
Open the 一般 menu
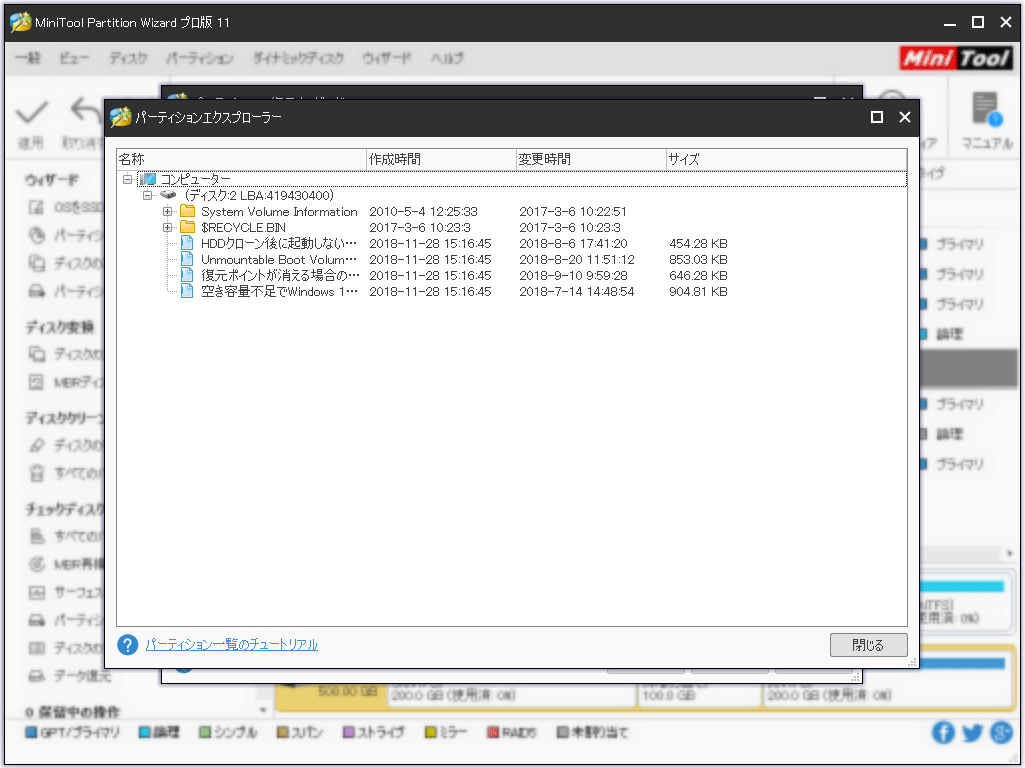[x=28, y=58]
